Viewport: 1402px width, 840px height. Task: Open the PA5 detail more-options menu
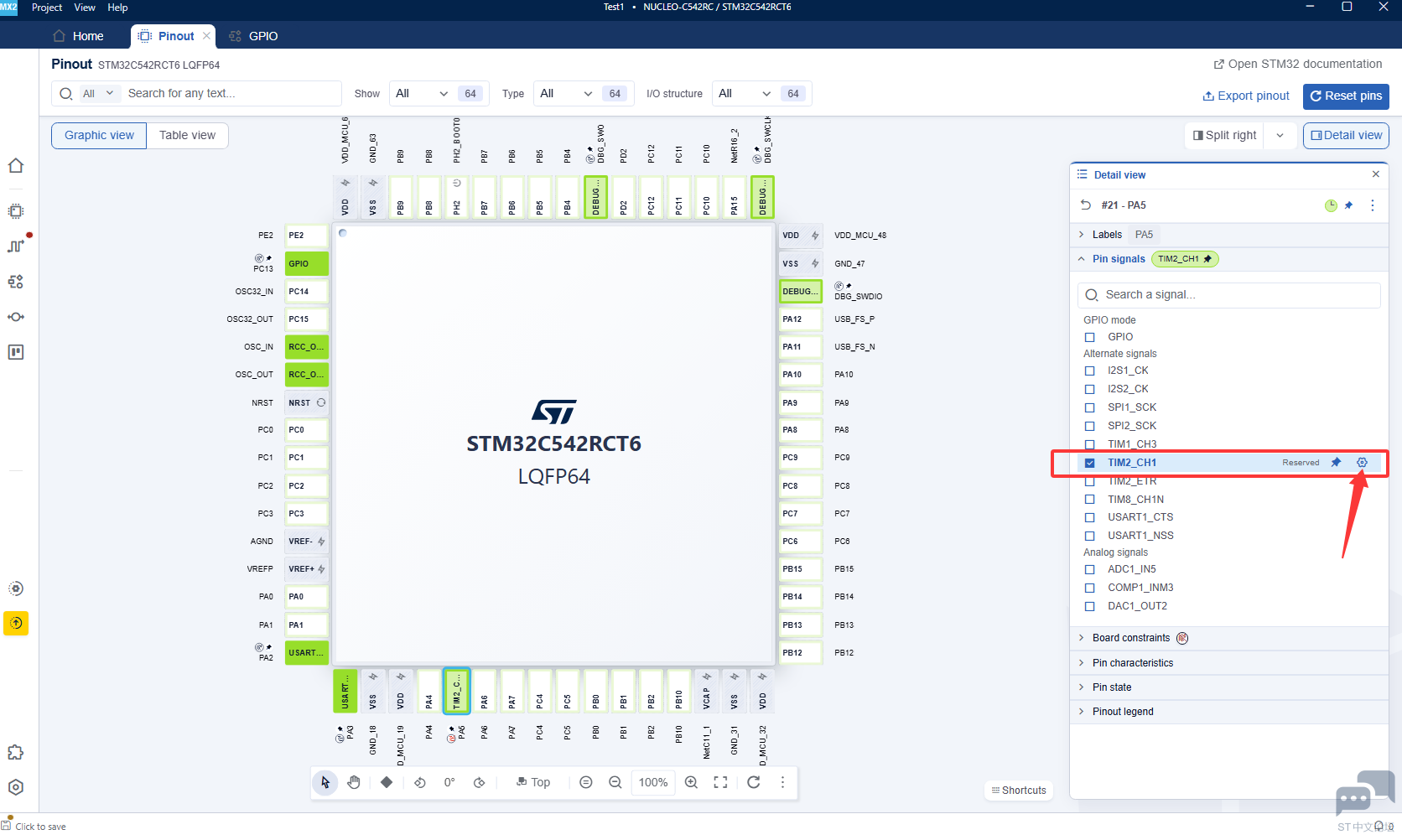pos(1373,205)
